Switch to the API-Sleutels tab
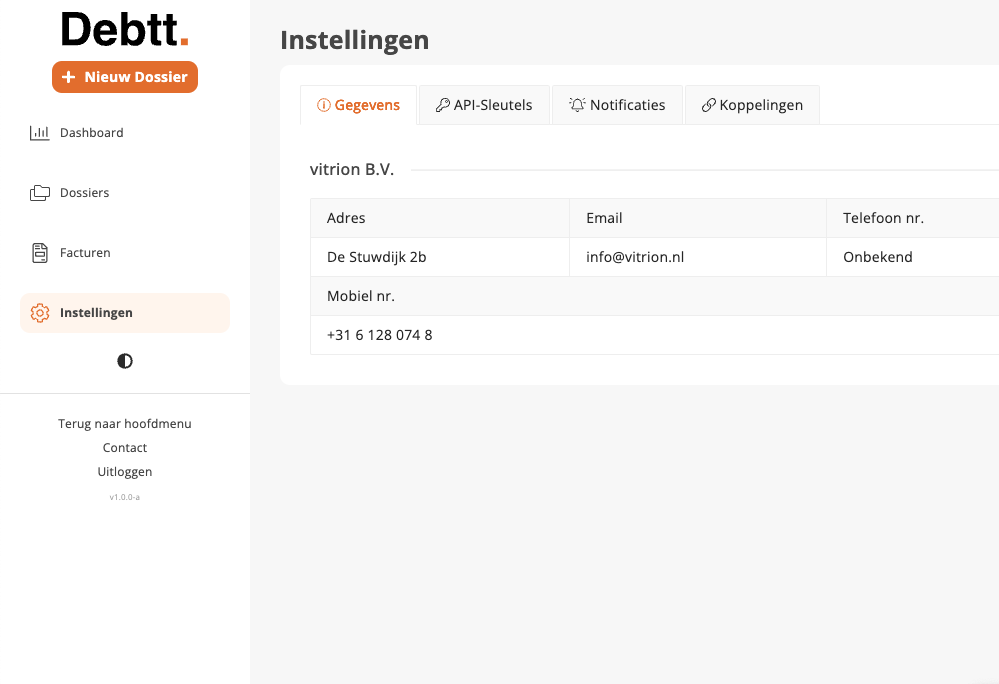The width and height of the screenshot is (999, 684). [x=485, y=105]
